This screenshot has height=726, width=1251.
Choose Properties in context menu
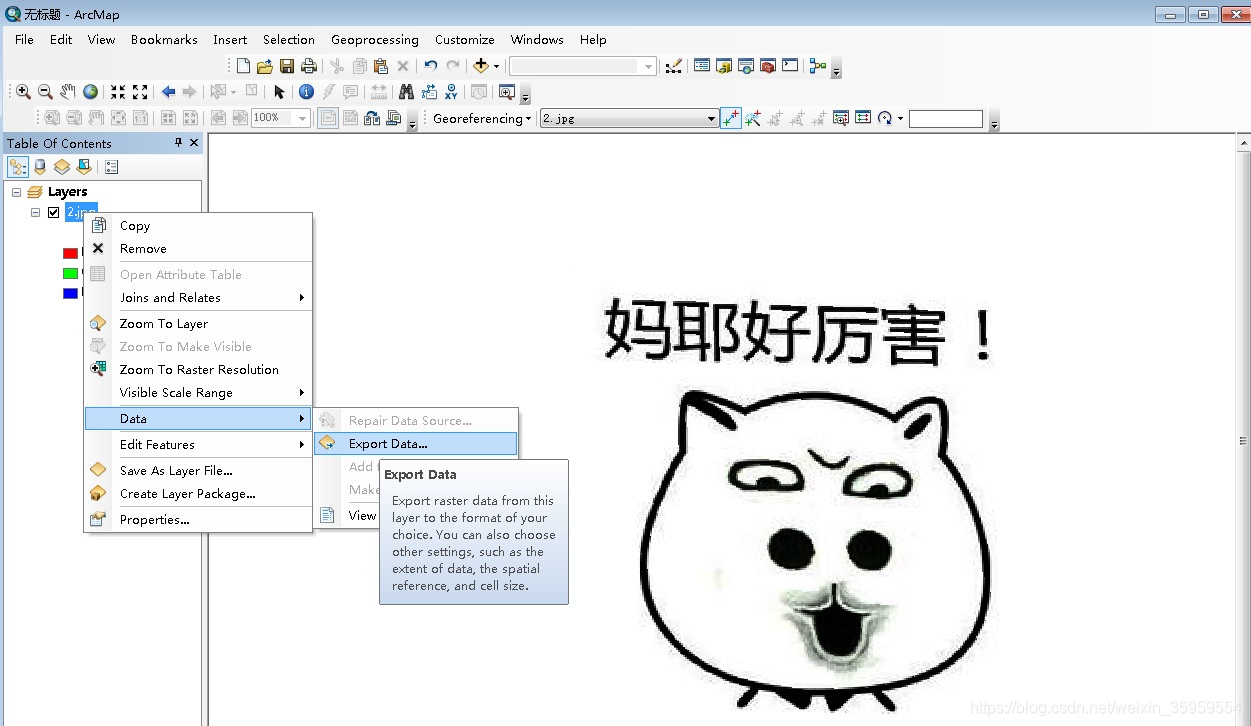(198, 519)
